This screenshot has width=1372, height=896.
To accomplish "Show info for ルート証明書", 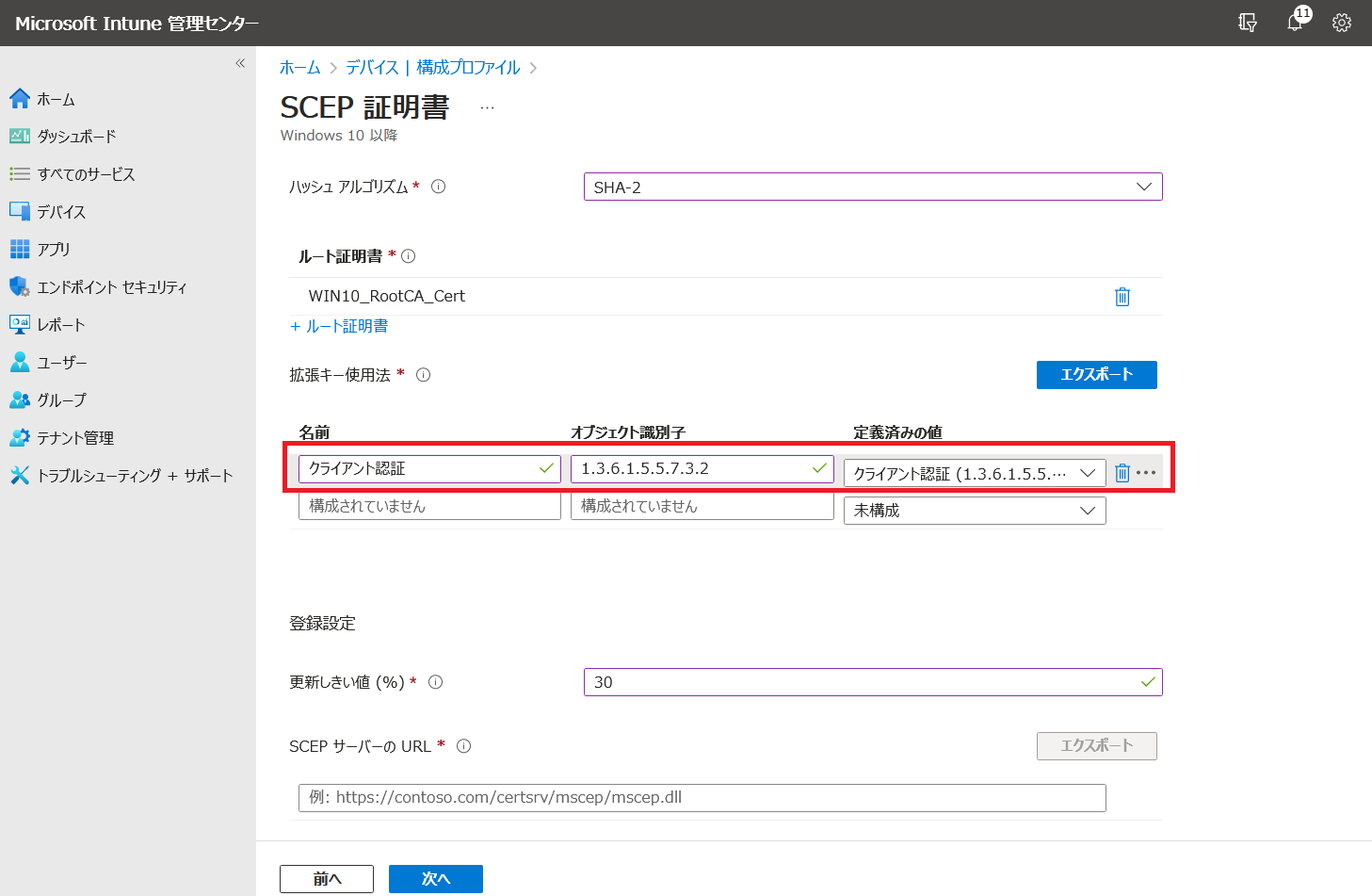I will pyautogui.click(x=408, y=256).
